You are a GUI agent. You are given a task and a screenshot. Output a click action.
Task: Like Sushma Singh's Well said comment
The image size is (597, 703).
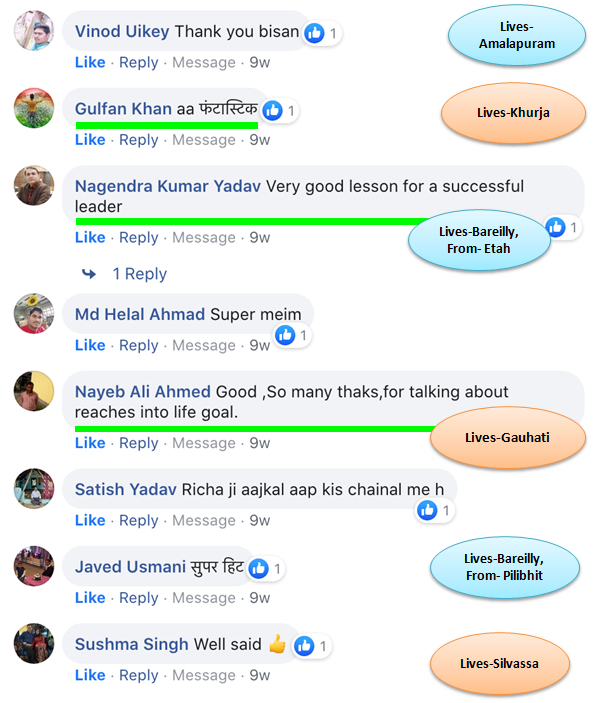click(x=90, y=675)
